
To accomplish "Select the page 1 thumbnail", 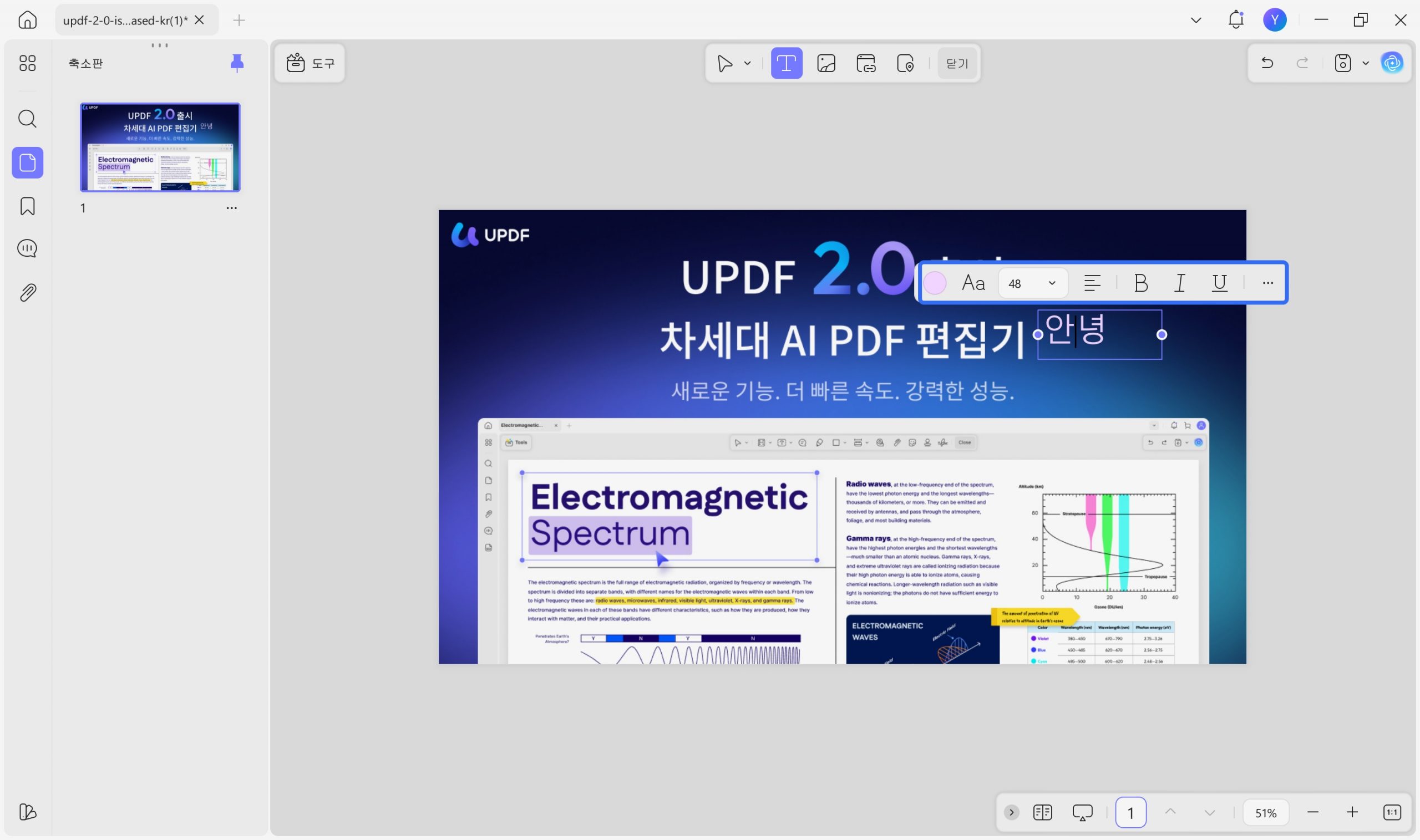I will pyautogui.click(x=160, y=147).
